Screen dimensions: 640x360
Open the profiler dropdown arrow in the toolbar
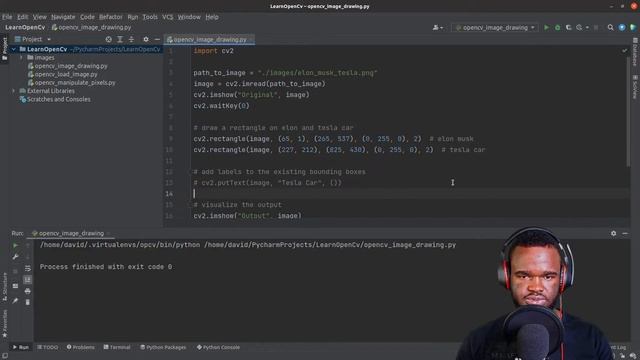(x=587, y=27)
